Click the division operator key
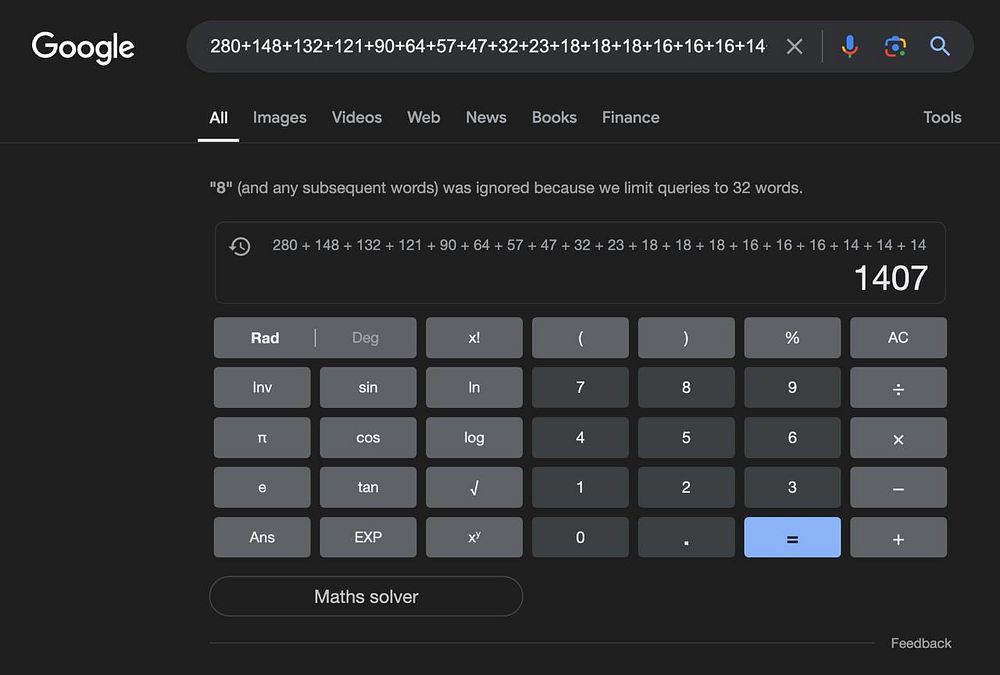This screenshot has width=1000, height=675. (x=898, y=387)
